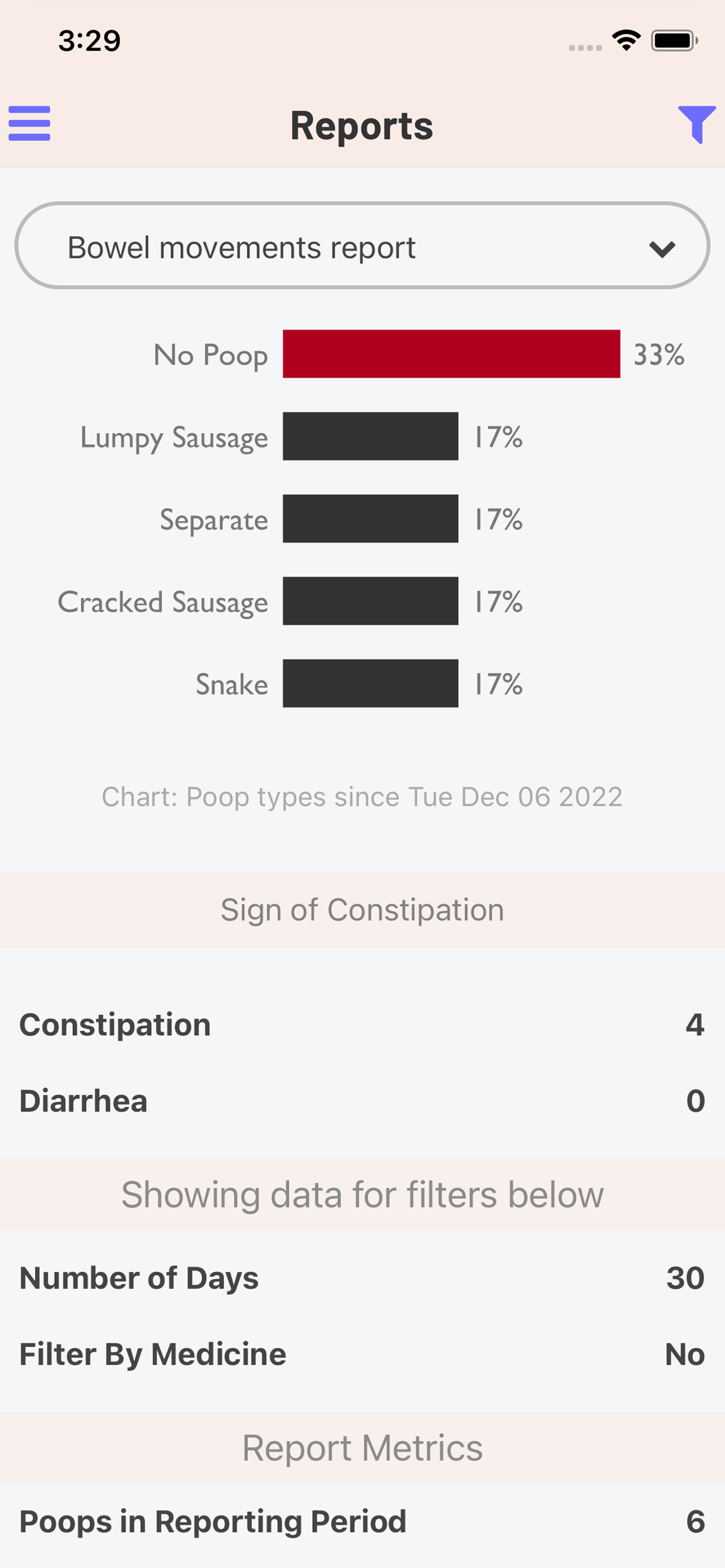Viewport: 725px width, 1568px height.
Task: Tap the Sign of Constipation header
Action: (x=362, y=909)
